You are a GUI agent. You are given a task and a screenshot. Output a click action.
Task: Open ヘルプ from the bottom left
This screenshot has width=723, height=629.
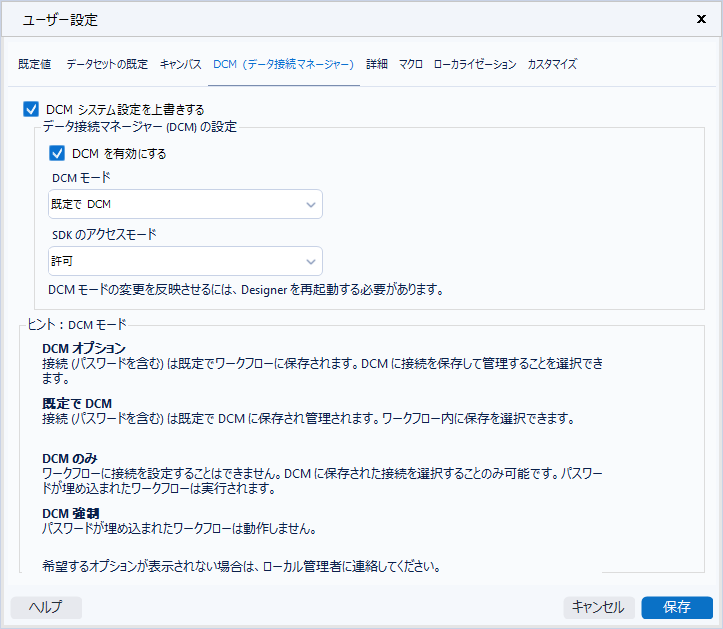coord(46,607)
